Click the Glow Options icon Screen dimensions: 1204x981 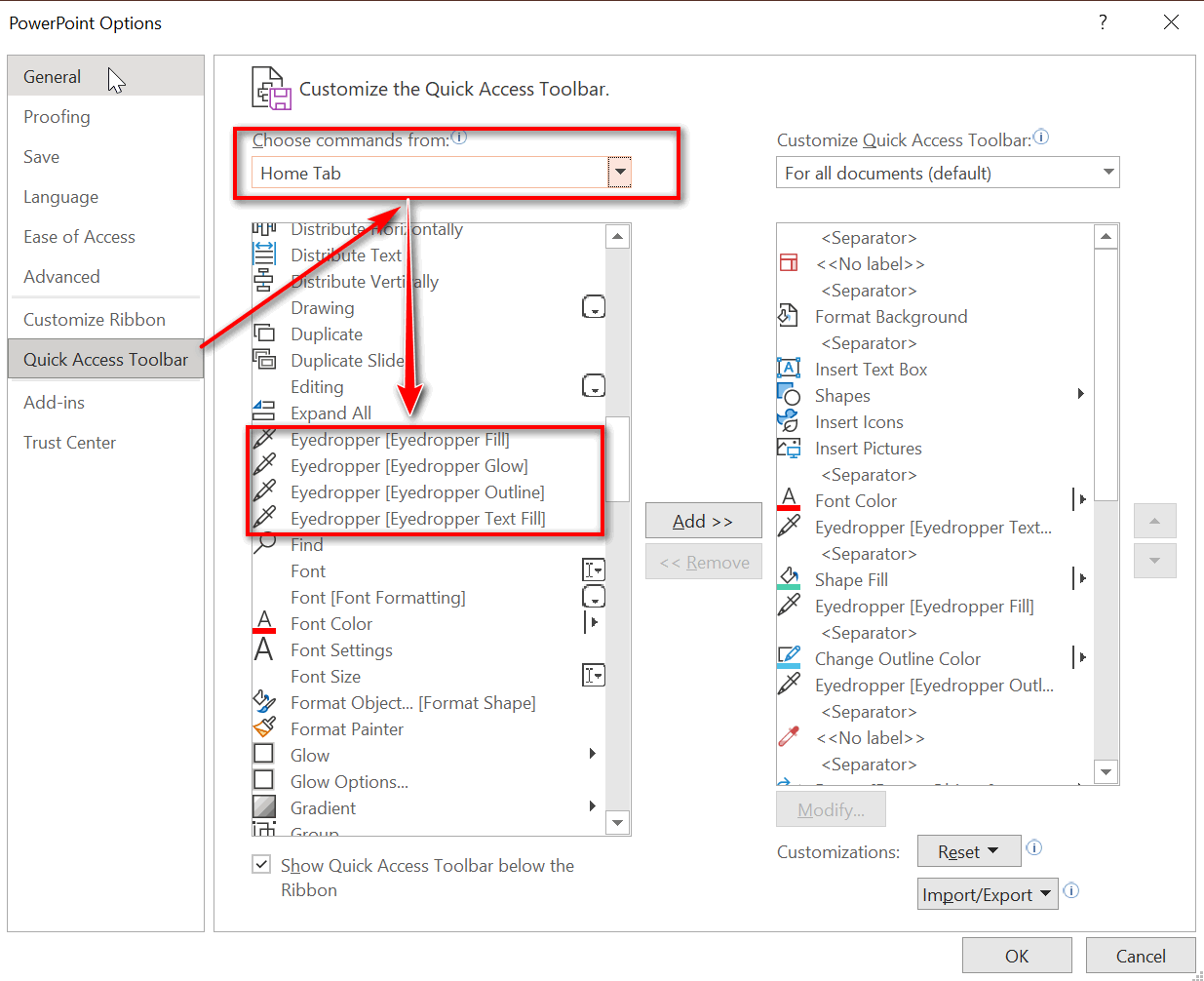(x=263, y=780)
